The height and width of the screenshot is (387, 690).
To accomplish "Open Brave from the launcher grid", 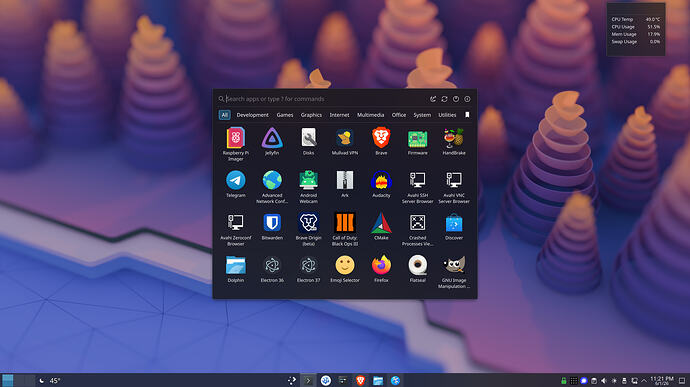I will 381,142.
